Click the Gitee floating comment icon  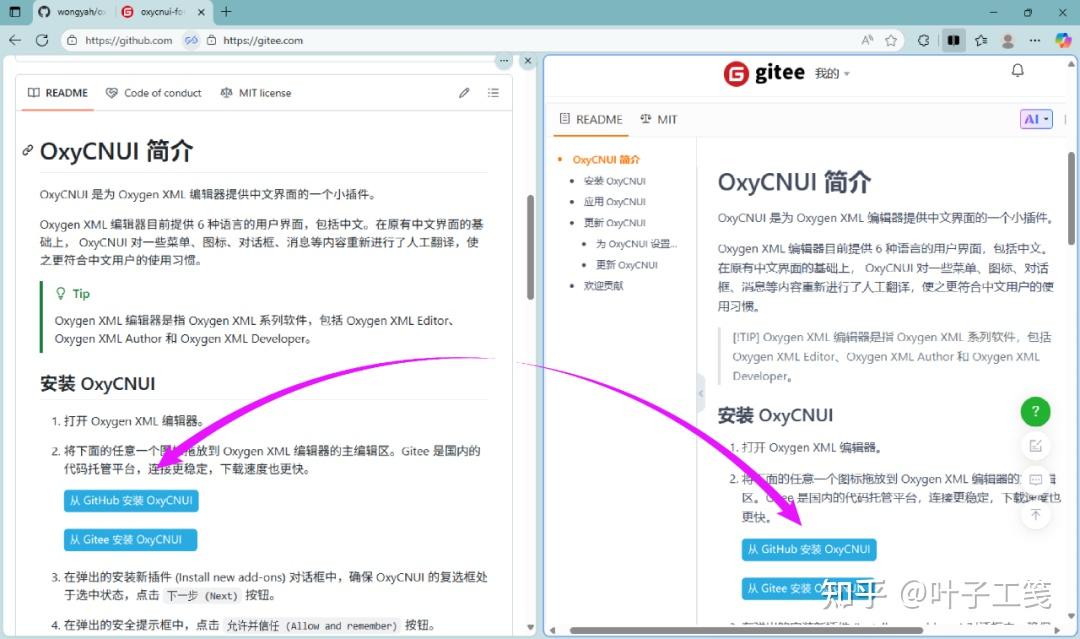[x=1035, y=479]
